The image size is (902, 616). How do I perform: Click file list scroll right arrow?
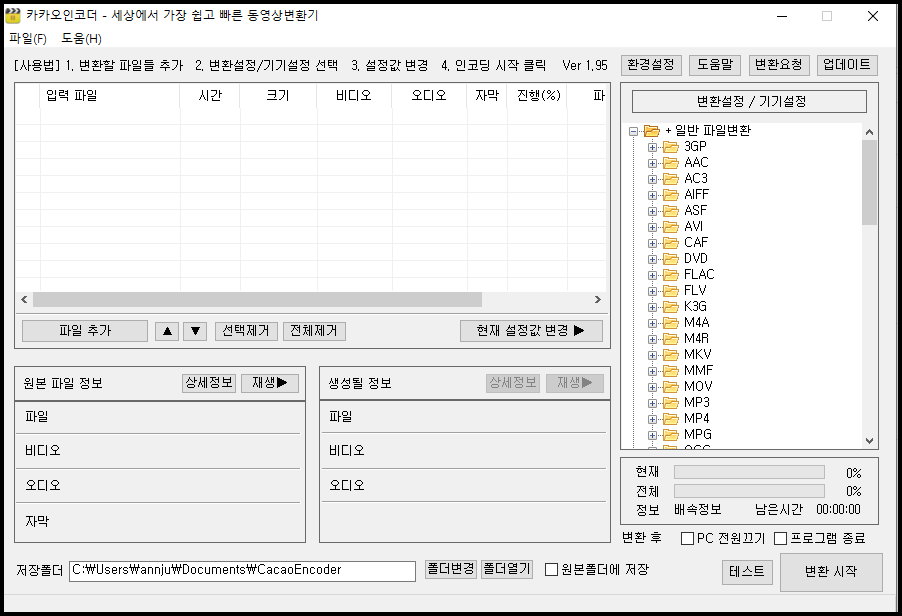pos(598,300)
